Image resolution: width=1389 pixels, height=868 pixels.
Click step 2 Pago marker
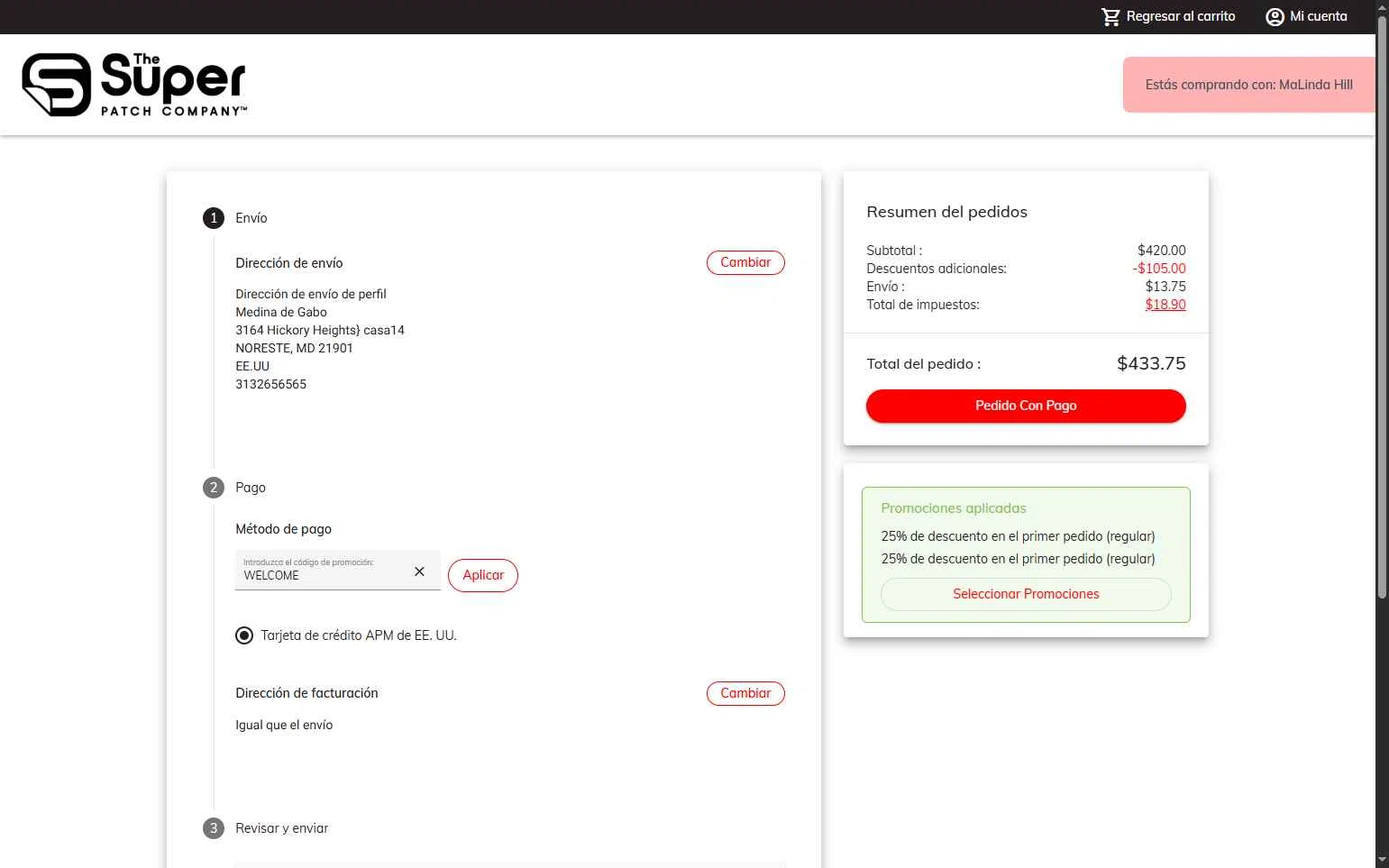(x=214, y=488)
